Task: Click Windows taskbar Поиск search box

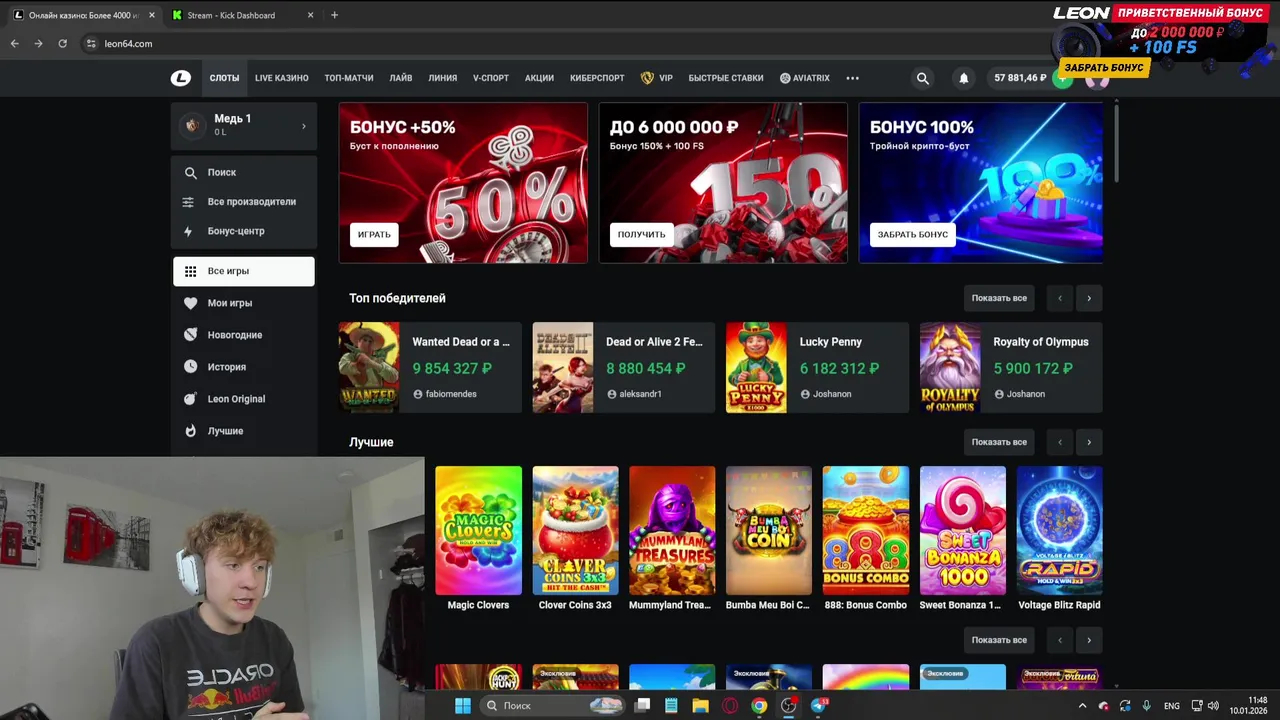Action: 552,706
